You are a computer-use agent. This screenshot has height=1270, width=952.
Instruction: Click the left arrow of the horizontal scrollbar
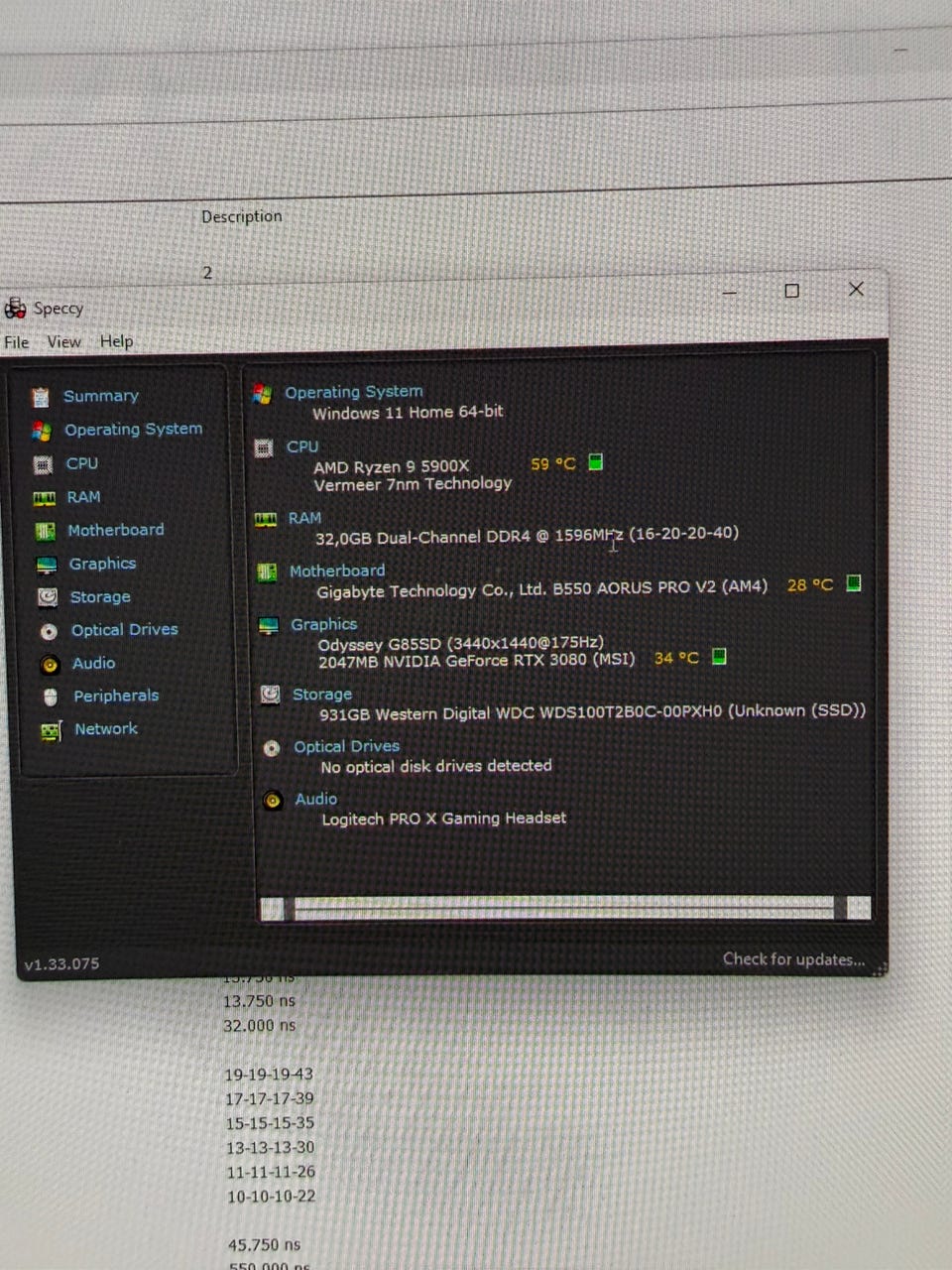click(273, 909)
